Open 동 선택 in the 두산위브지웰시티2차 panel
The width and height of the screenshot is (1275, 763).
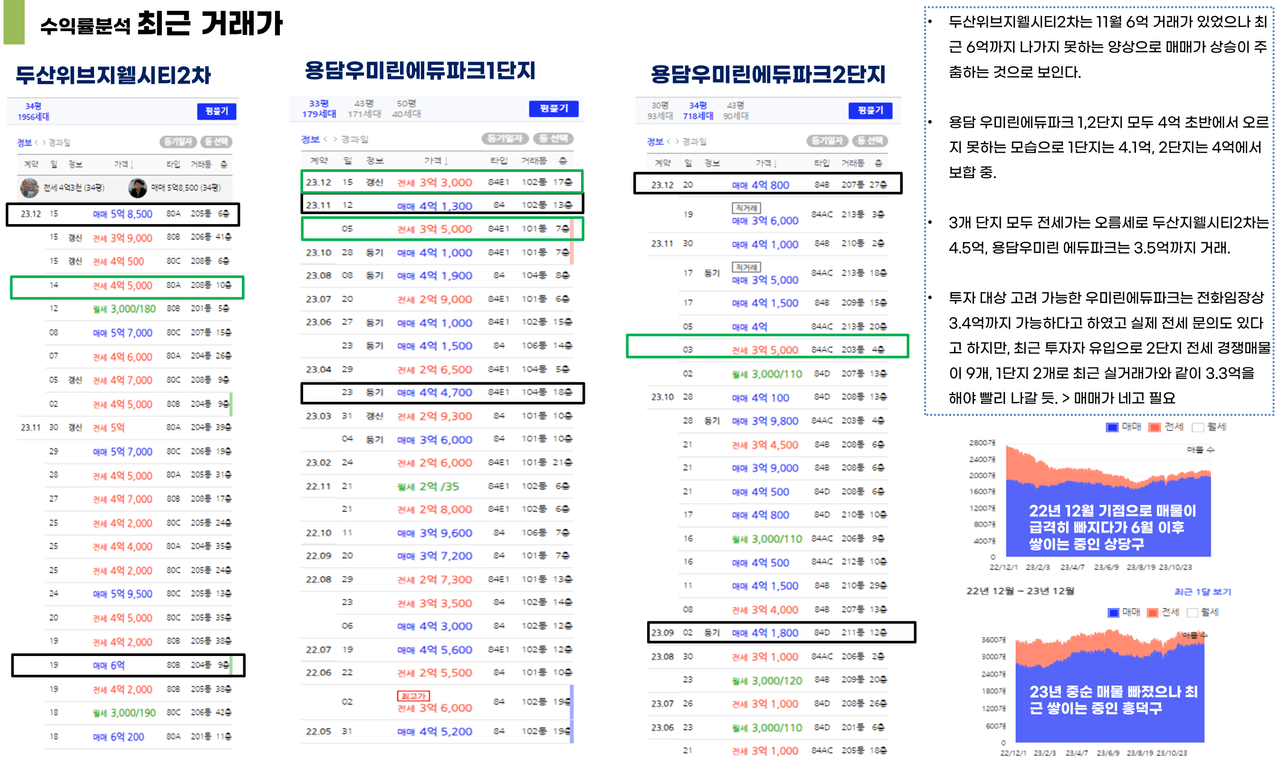(x=216, y=142)
